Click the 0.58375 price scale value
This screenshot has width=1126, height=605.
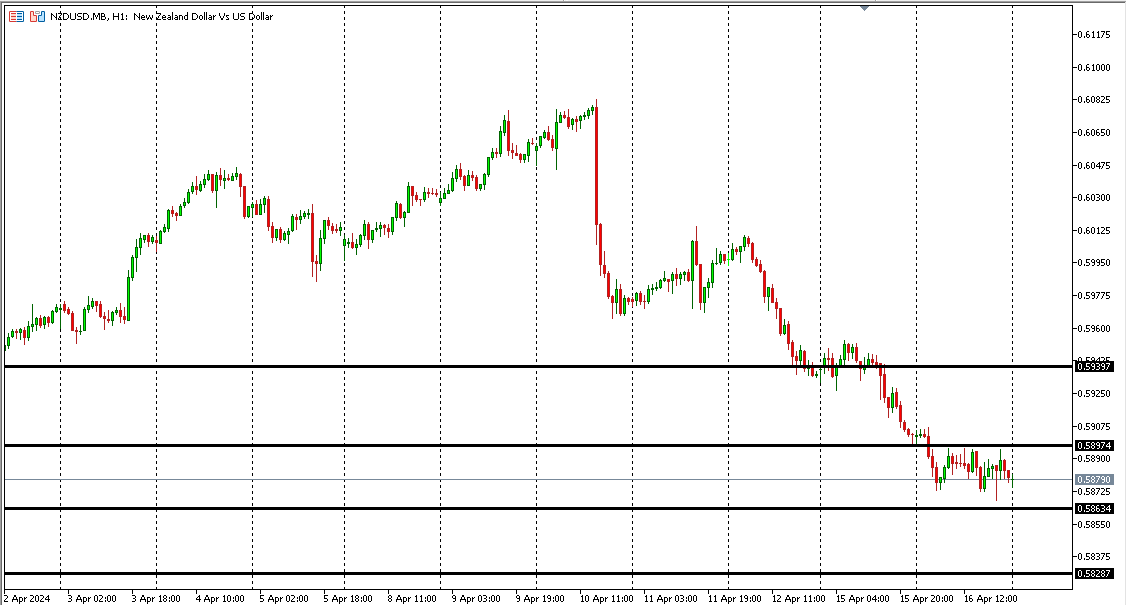(x=1094, y=557)
